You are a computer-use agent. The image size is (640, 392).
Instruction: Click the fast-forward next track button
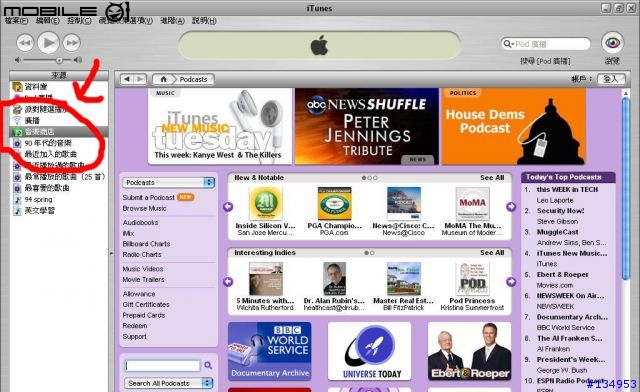[x=72, y=43]
